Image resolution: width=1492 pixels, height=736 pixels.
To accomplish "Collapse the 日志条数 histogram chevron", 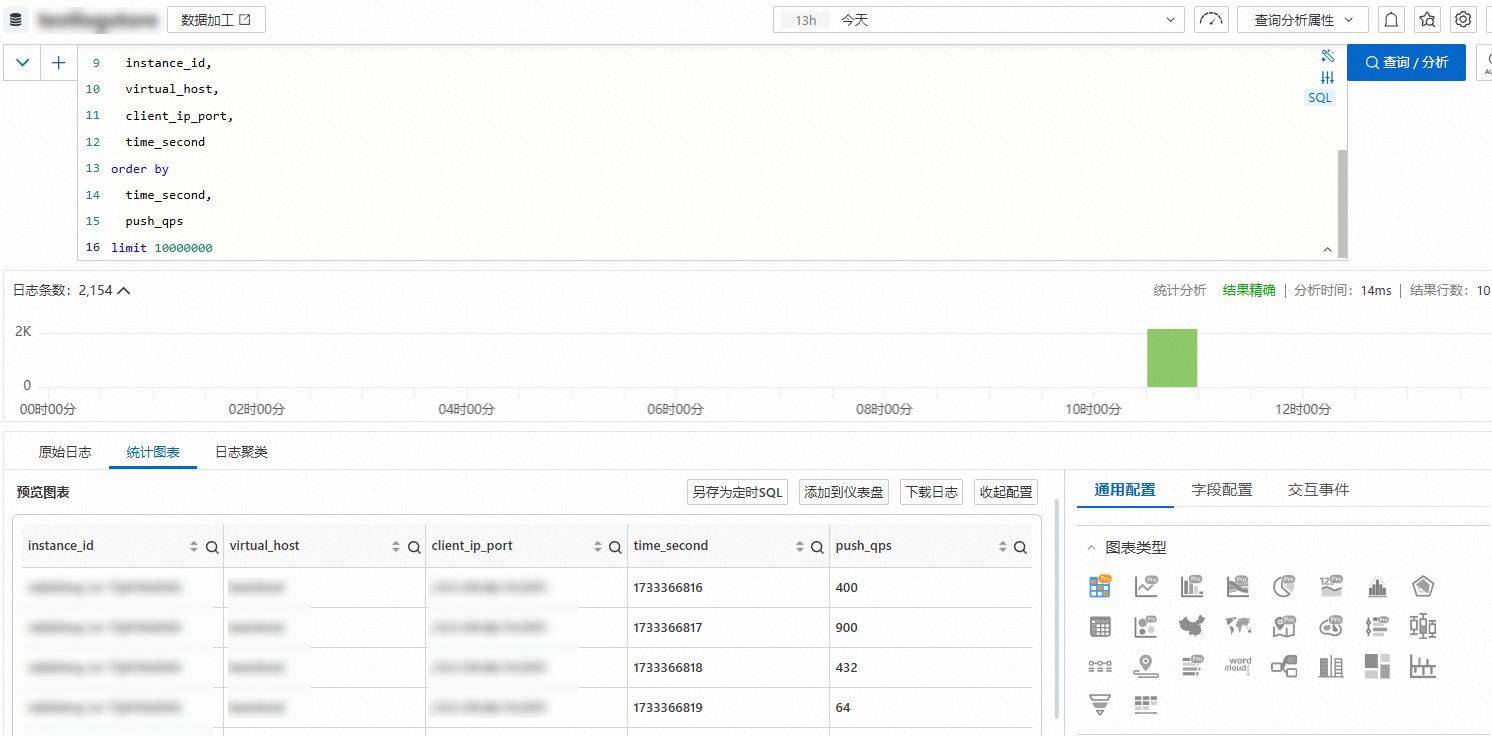I will pyautogui.click(x=124, y=291).
